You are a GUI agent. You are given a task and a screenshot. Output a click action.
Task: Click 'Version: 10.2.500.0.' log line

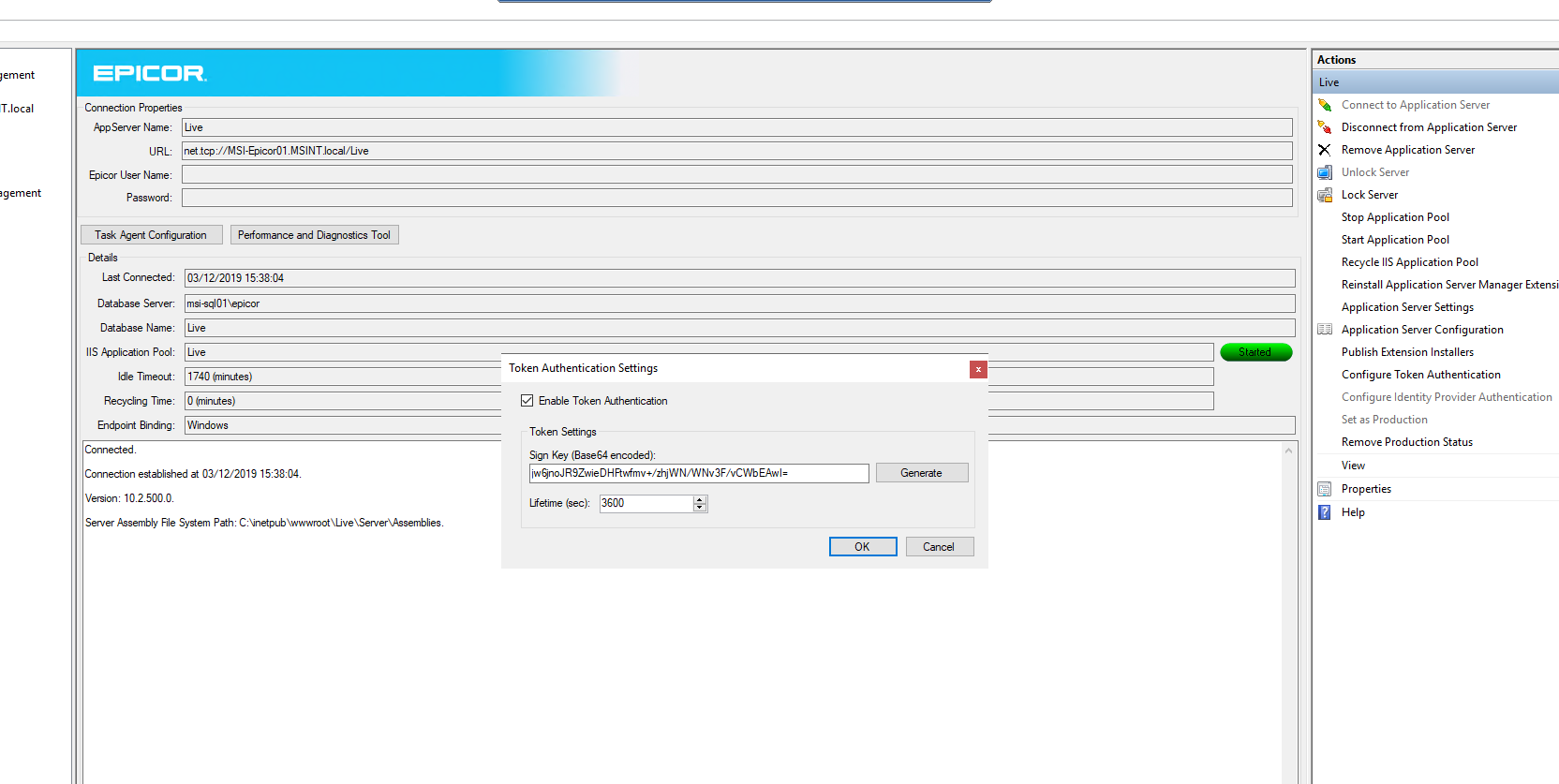pos(129,498)
